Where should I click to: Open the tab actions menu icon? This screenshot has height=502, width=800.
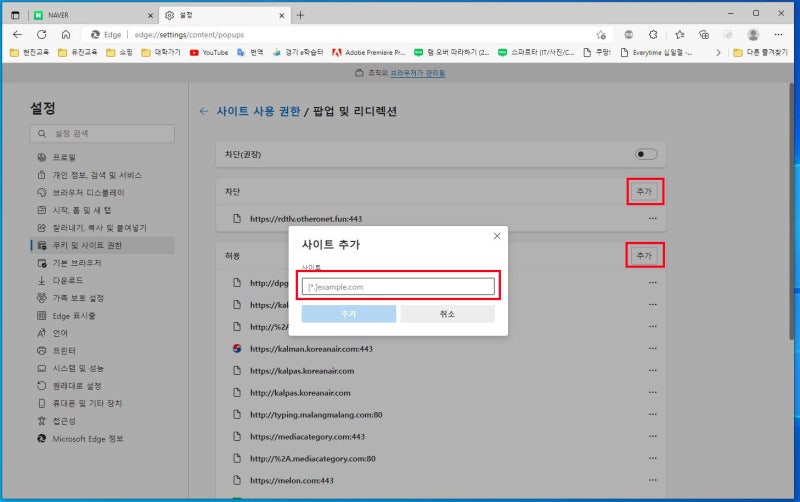[x=15, y=15]
